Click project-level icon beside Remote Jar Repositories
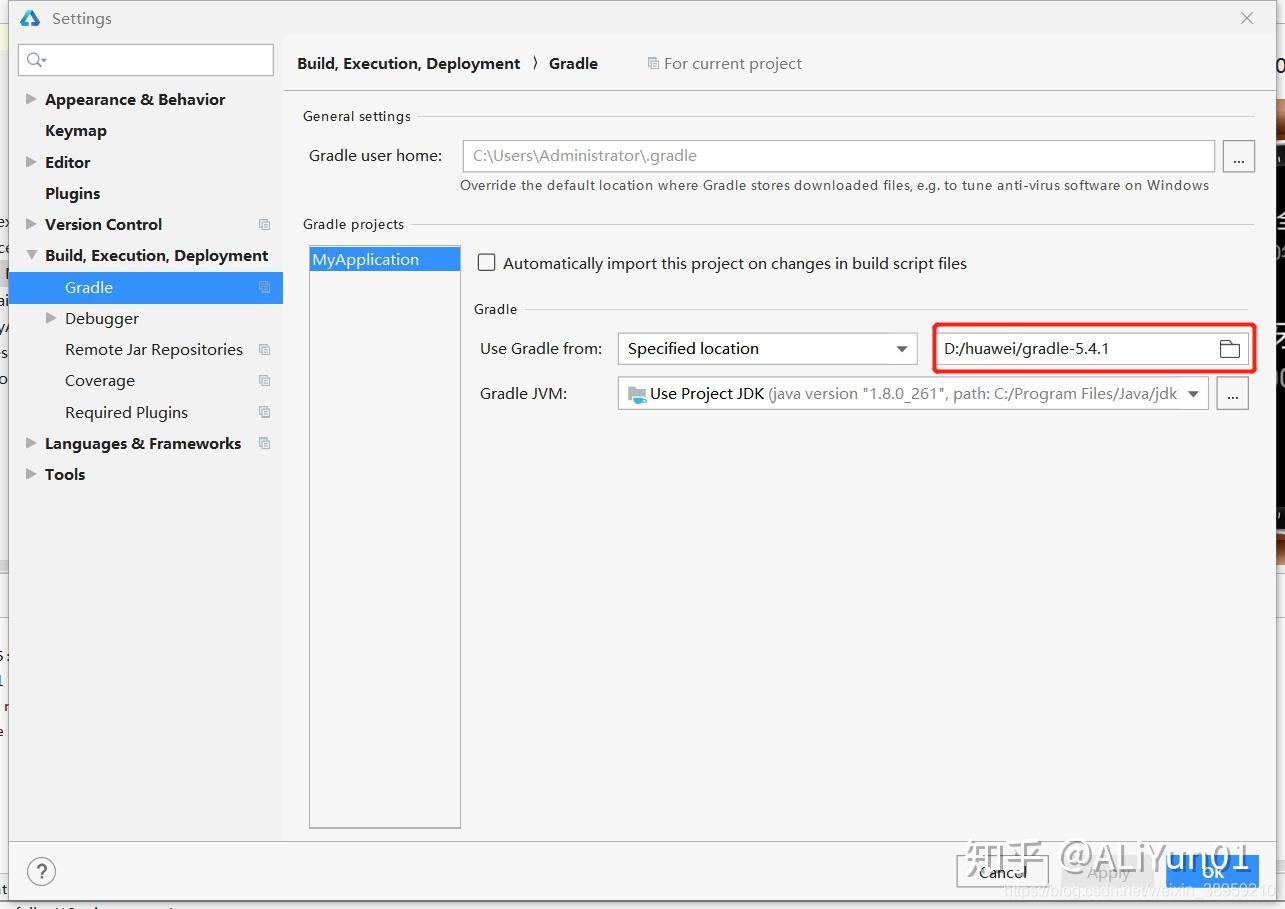Viewport: 1285px width, 909px height. [264, 350]
